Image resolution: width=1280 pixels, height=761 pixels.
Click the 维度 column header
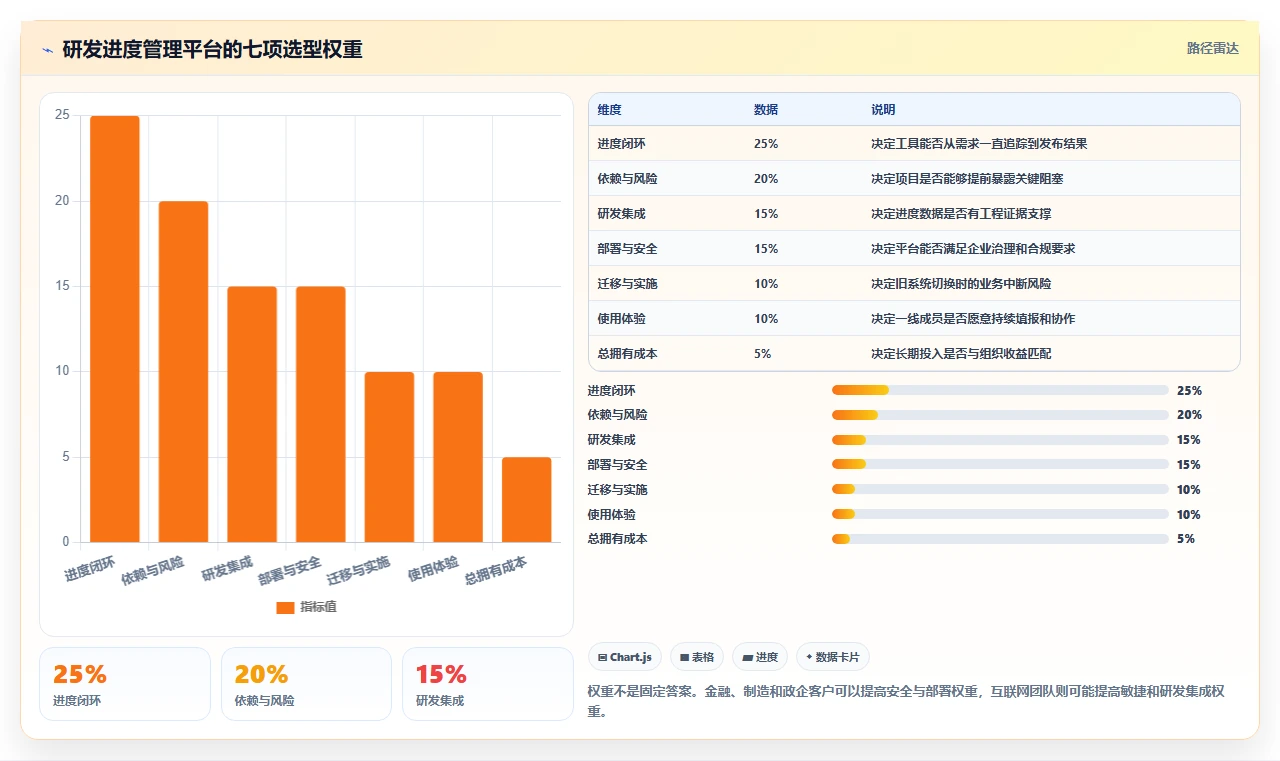pos(609,109)
